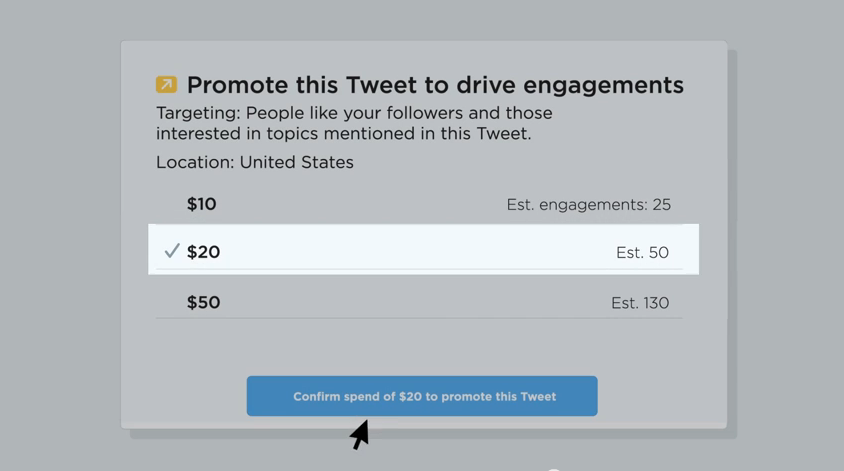Click the highlighted $20 row's empty middle area

[x=420, y=252]
